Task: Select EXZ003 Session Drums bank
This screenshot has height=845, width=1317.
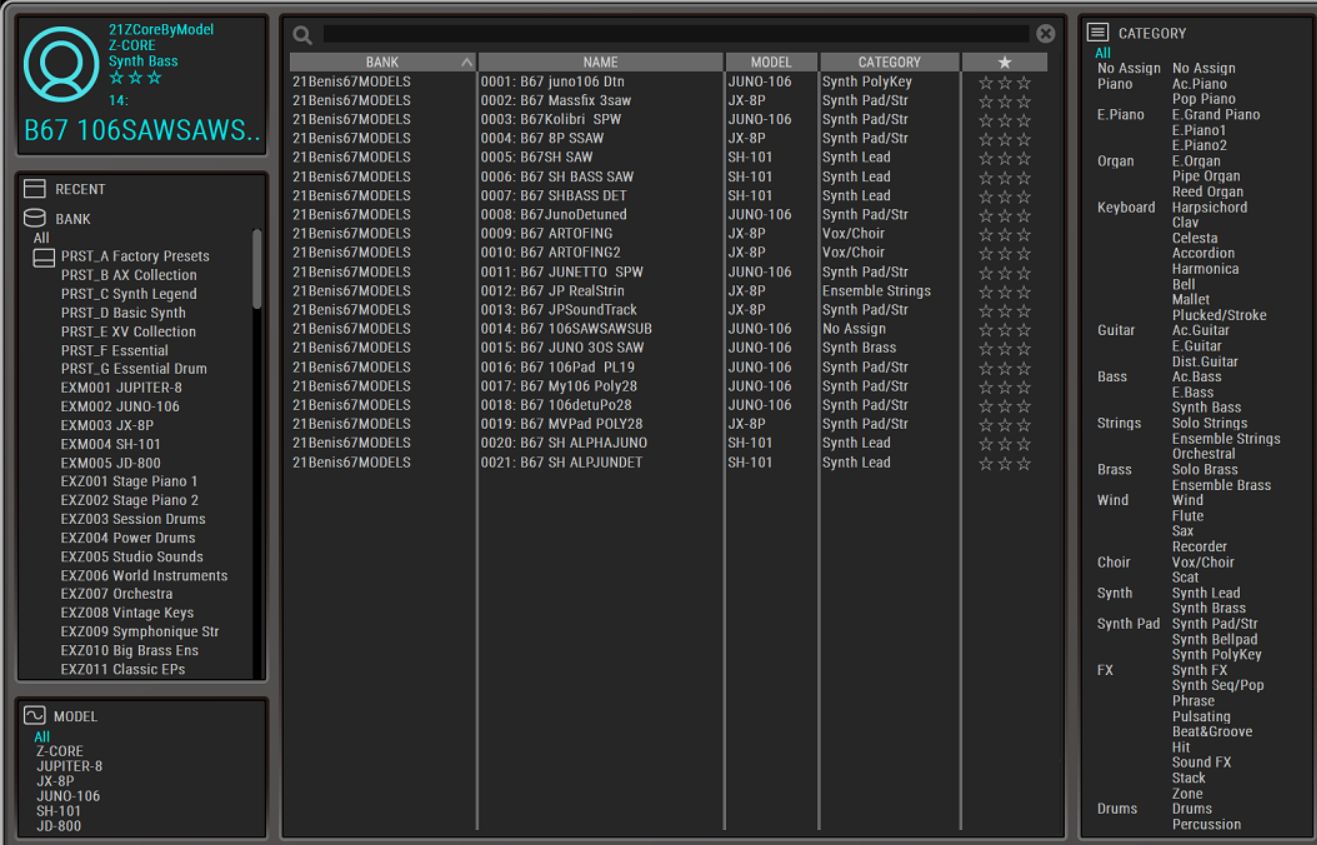Action: [133, 519]
